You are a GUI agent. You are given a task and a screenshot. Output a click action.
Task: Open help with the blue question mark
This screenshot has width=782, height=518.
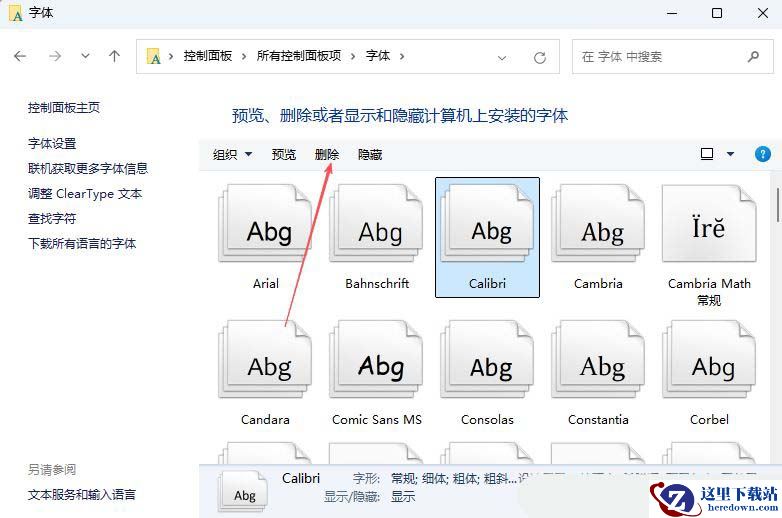click(763, 154)
